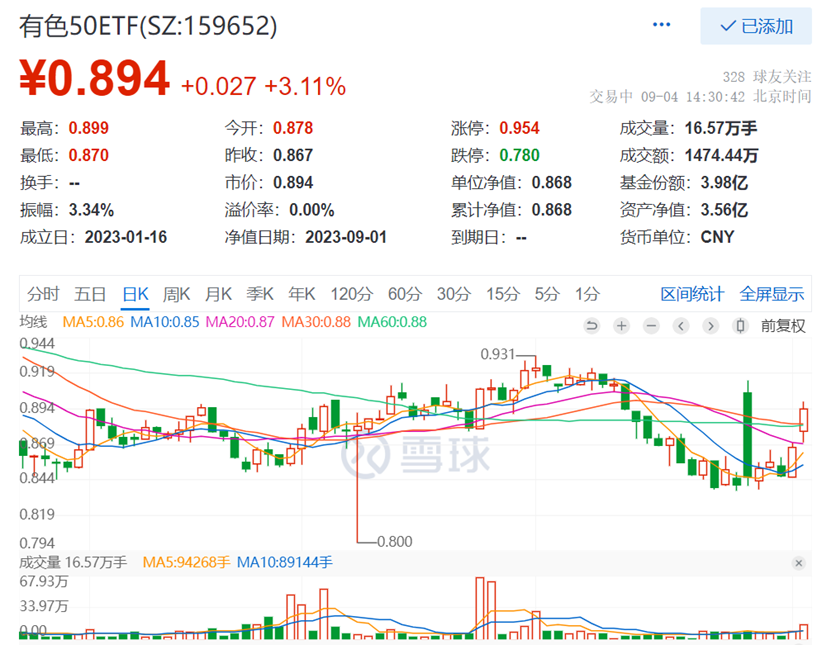Click the 成立日 date 2023-01-16
Screen dimensions: 831x645
tap(126, 237)
